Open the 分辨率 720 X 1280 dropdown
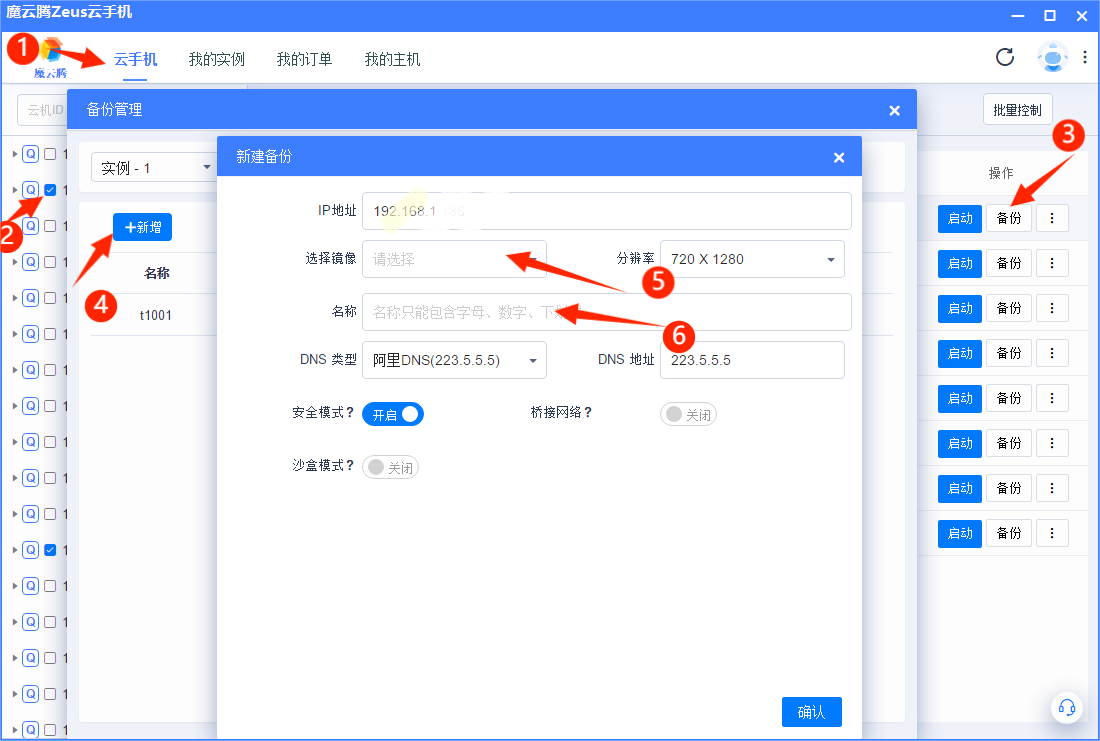1100x741 pixels. point(752,259)
